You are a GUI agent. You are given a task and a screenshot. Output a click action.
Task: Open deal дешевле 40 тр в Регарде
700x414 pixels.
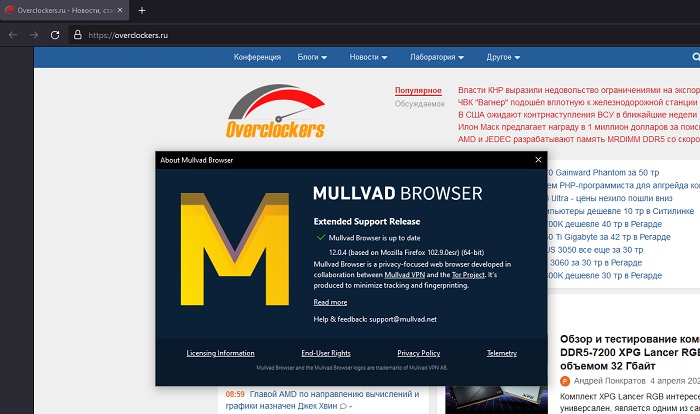[x=605, y=224]
